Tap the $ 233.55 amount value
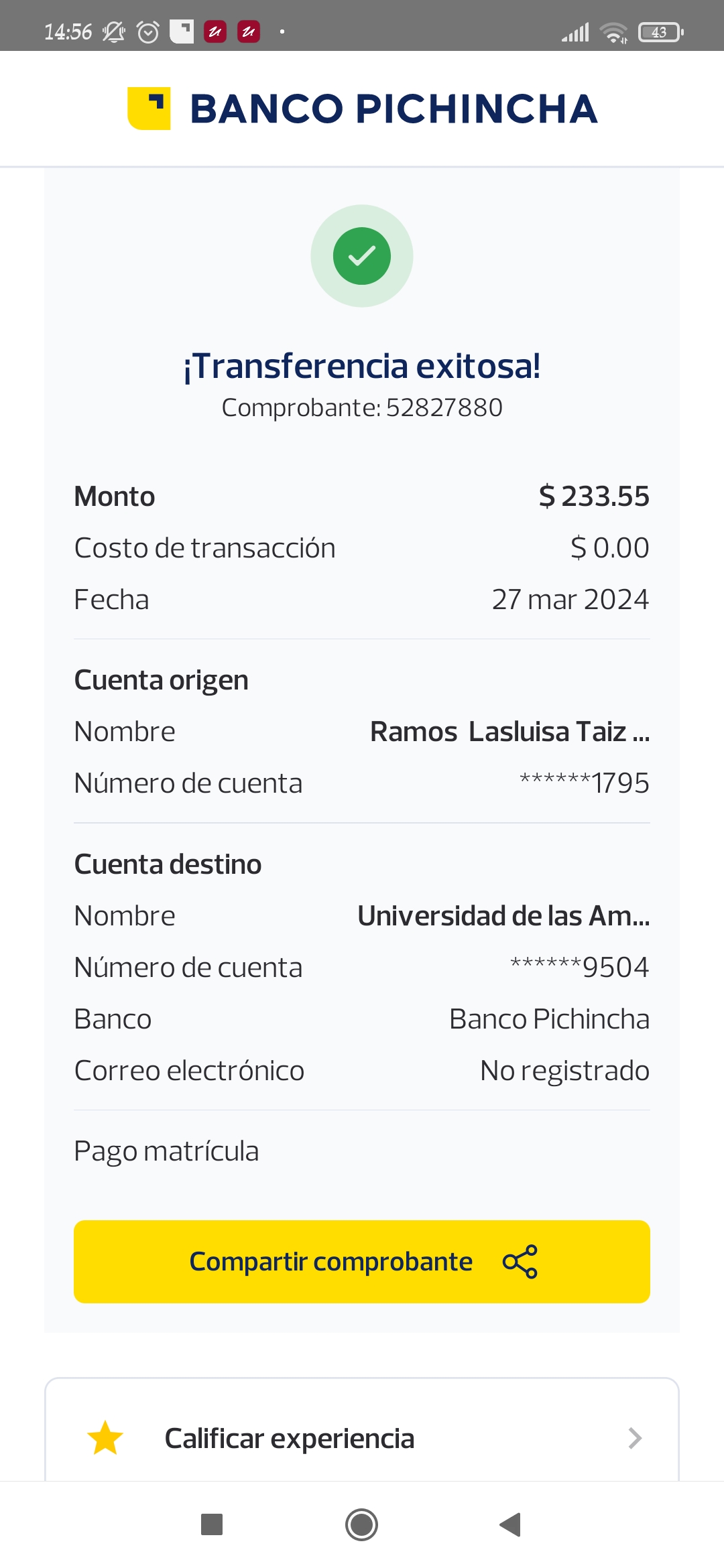This screenshot has height=1568, width=724. (x=594, y=497)
